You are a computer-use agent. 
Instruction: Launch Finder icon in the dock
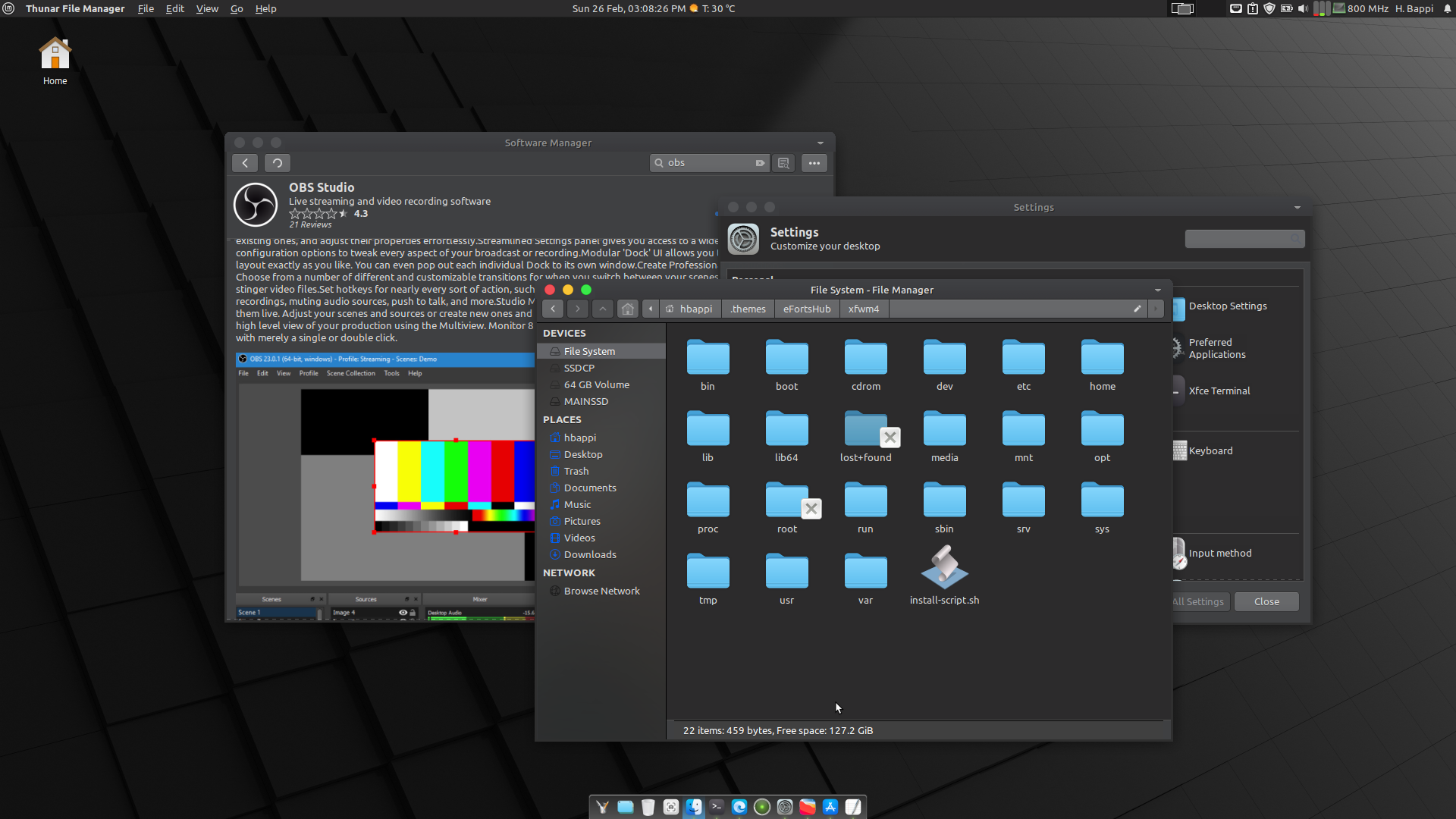(694, 807)
